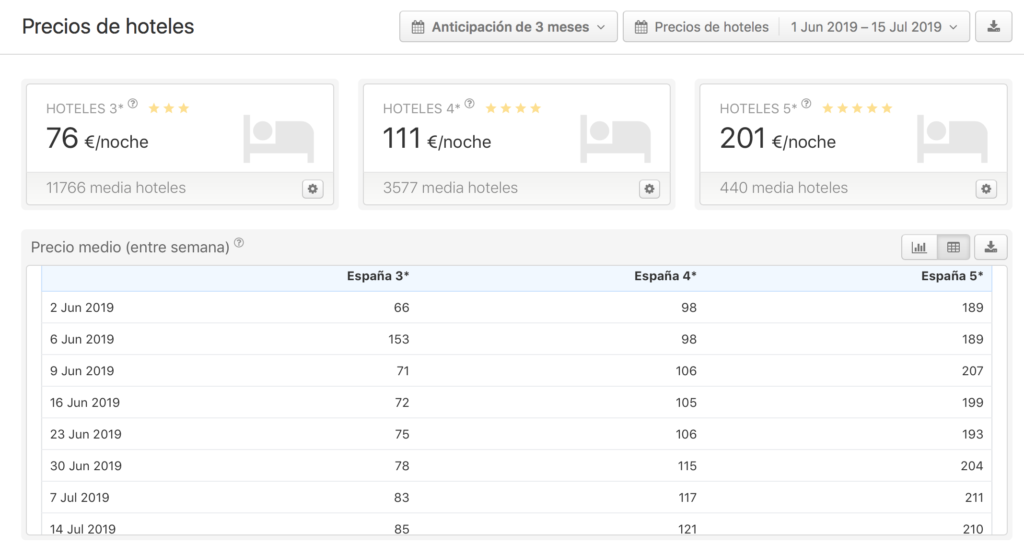
Task: Click the bed icon on Hoteles 4* card
Action: click(x=616, y=138)
